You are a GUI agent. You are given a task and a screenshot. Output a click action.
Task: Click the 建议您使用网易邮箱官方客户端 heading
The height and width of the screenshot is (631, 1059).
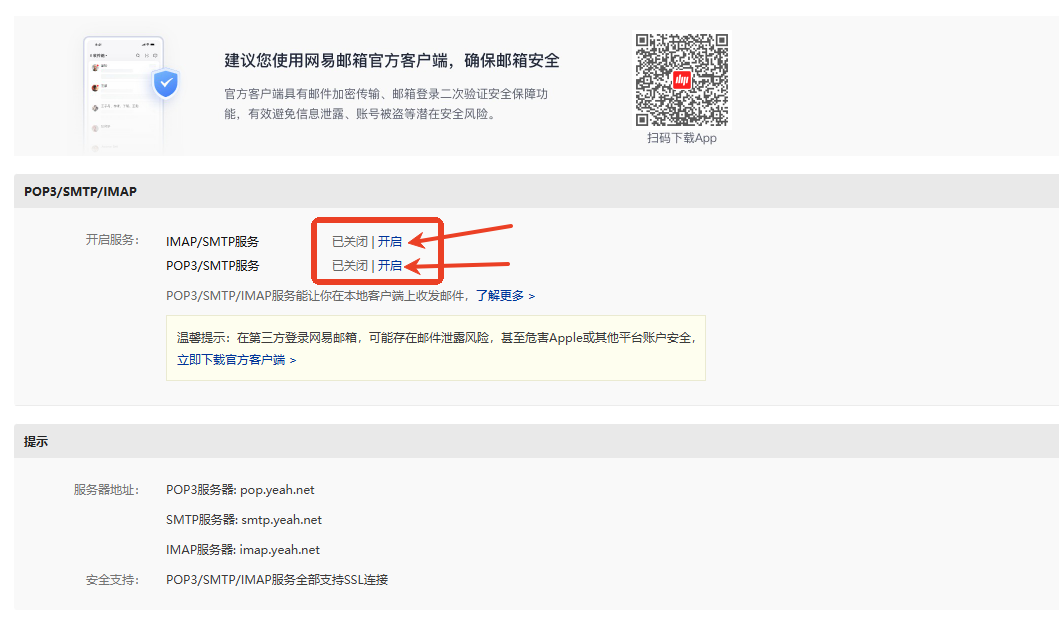point(392,61)
